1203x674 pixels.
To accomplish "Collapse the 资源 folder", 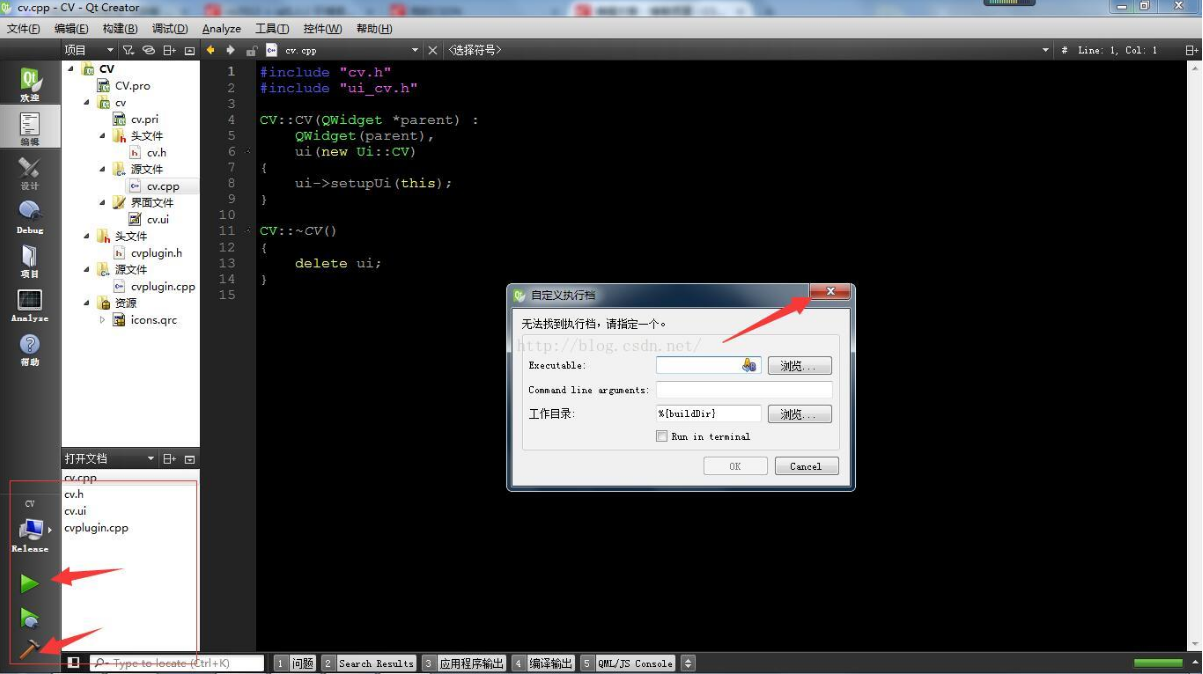I will (x=87, y=303).
